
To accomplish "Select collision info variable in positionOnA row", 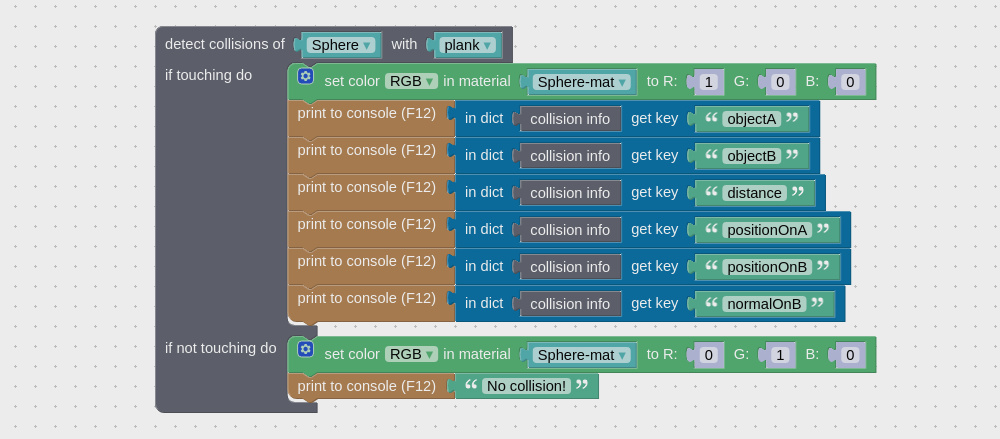I will point(570,230).
